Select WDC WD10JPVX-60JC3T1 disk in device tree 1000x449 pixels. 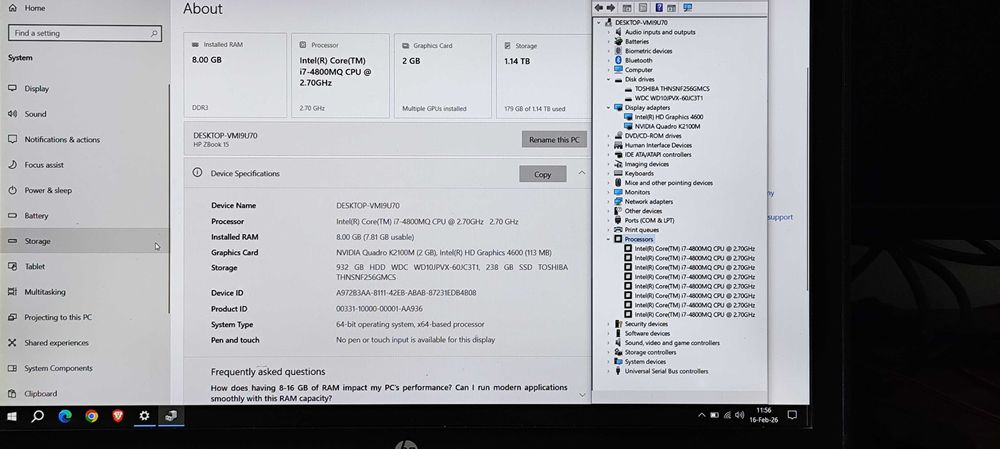point(668,98)
